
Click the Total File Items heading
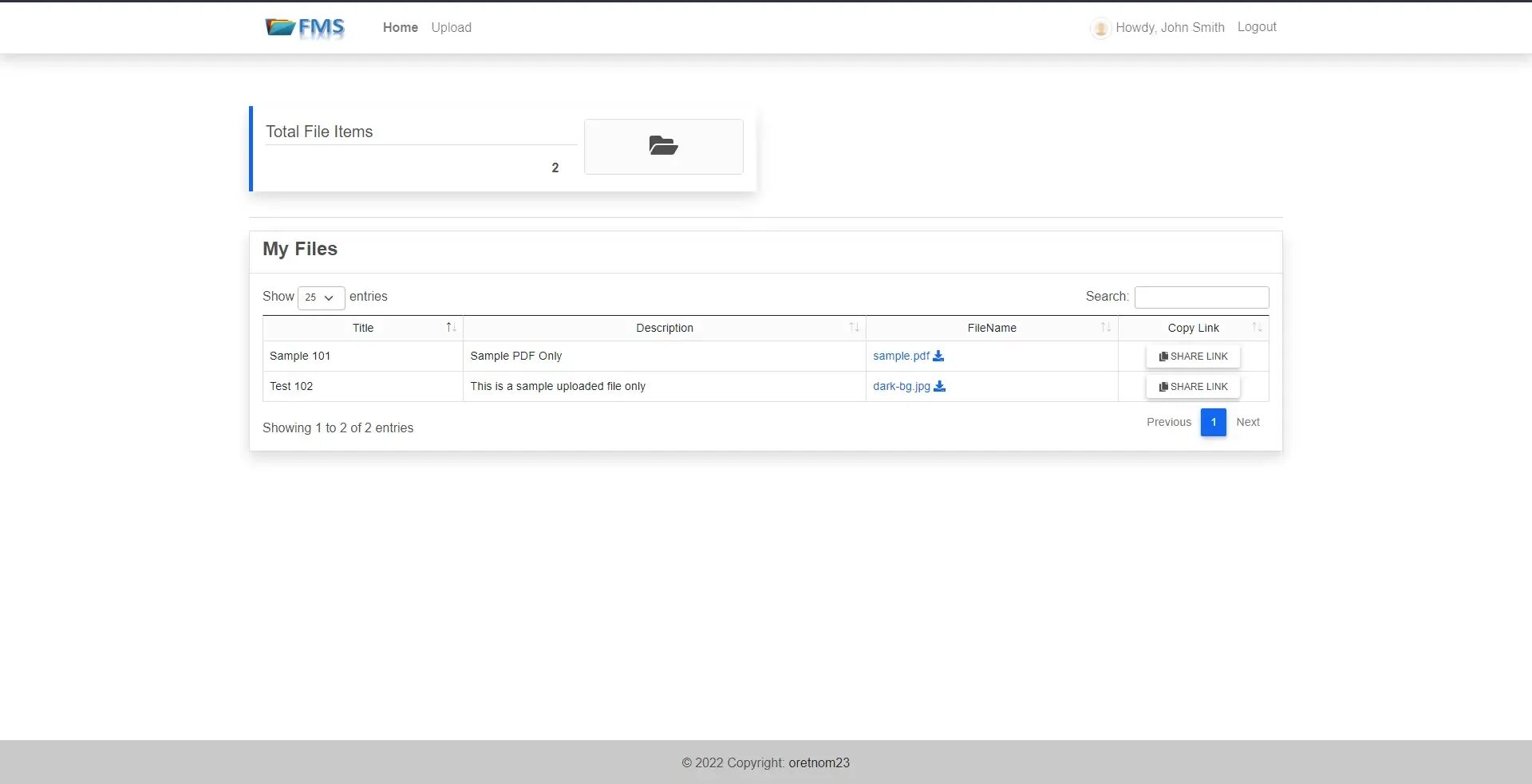(x=319, y=132)
